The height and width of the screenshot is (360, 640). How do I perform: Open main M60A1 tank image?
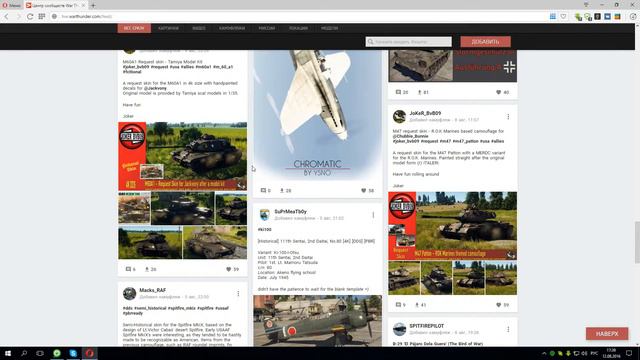(182, 156)
